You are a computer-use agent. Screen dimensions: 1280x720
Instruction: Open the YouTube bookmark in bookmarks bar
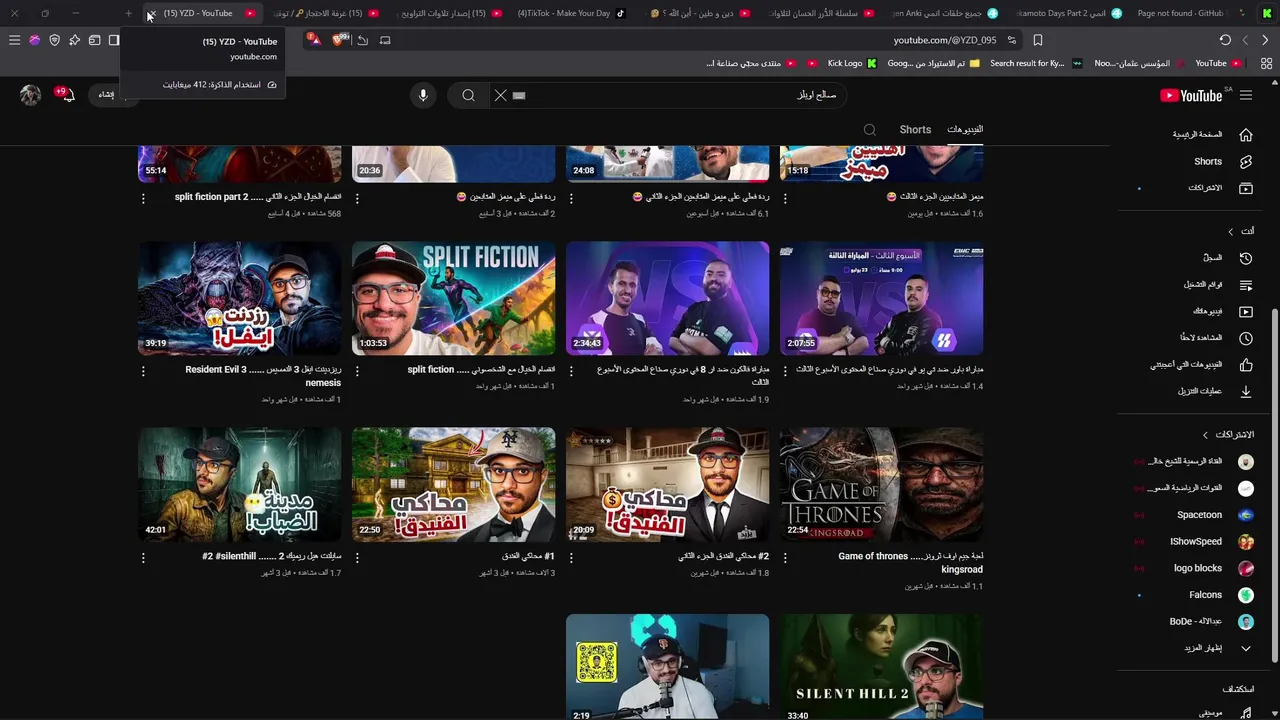tap(1218, 63)
